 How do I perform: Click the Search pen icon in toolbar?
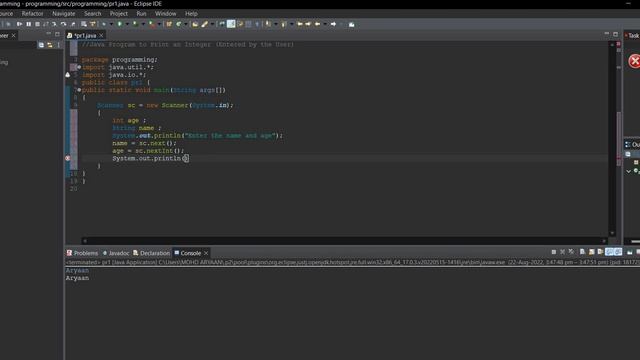[x=204, y=24]
